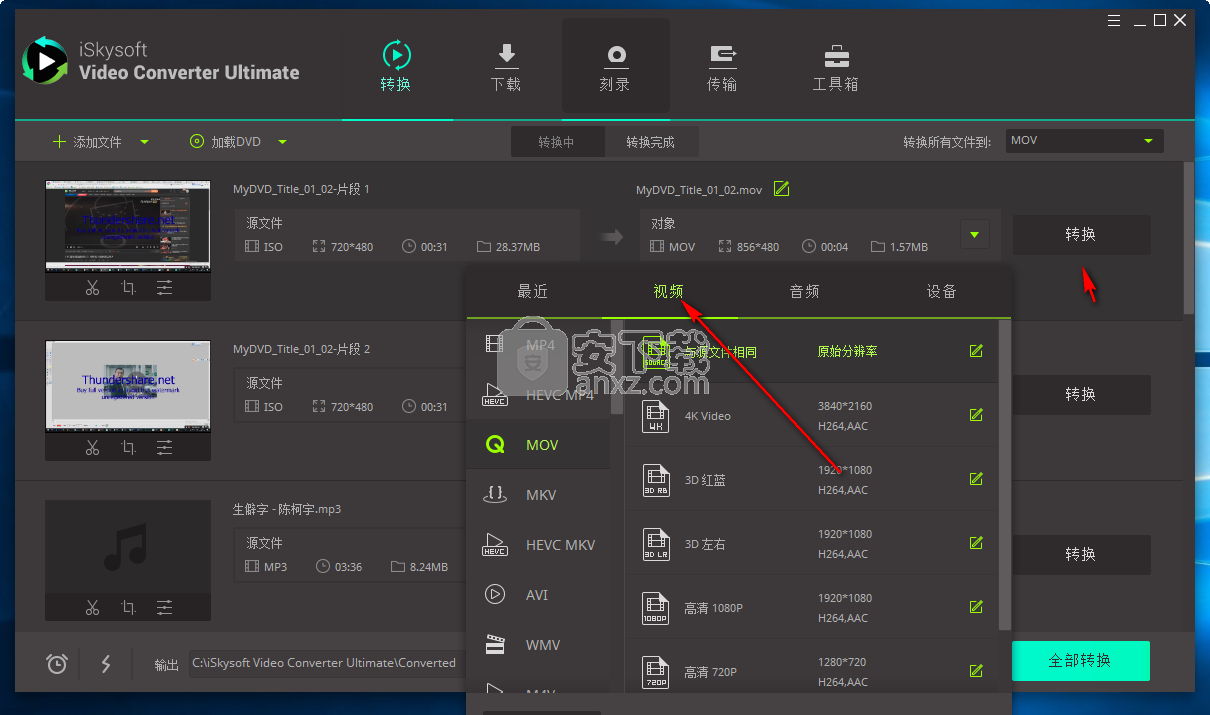
Task: Convert the 片段 1 file
Action: coord(1081,235)
